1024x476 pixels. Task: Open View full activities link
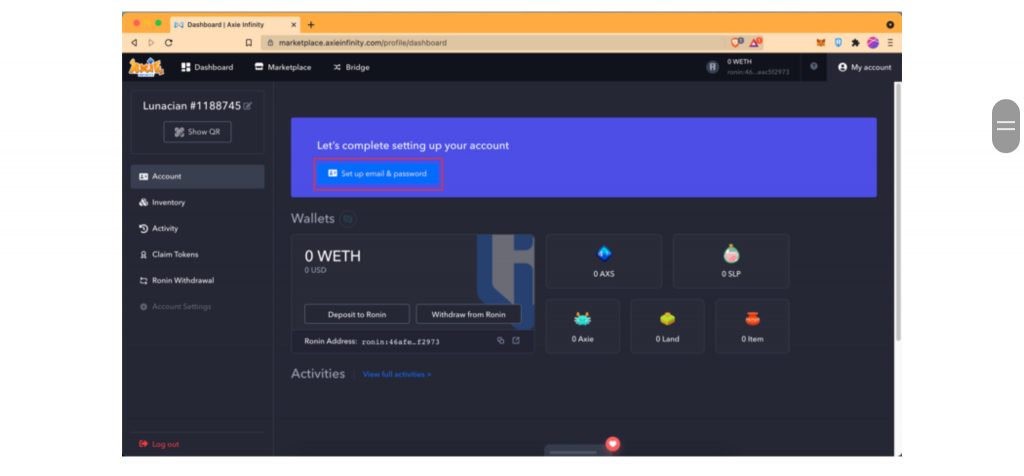coord(397,375)
